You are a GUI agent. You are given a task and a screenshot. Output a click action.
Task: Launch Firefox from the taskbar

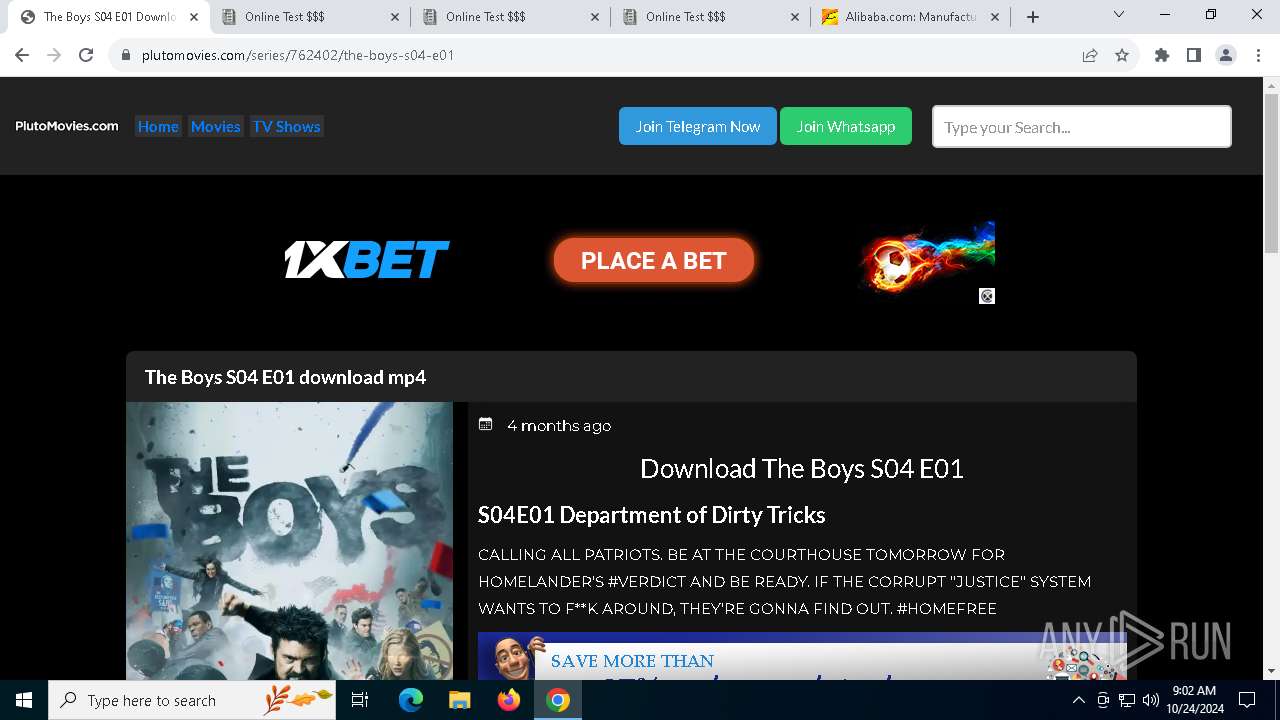[x=509, y=700]
